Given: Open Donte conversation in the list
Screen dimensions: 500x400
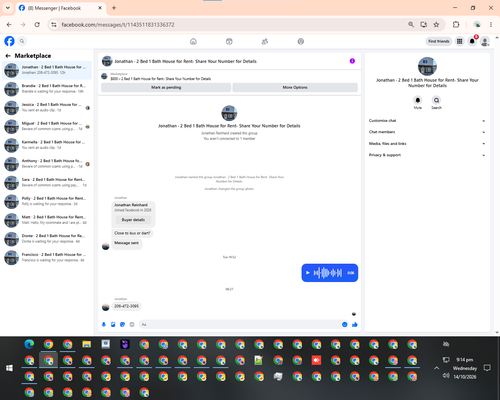Looking at the screenshot, I should [47, 238].
